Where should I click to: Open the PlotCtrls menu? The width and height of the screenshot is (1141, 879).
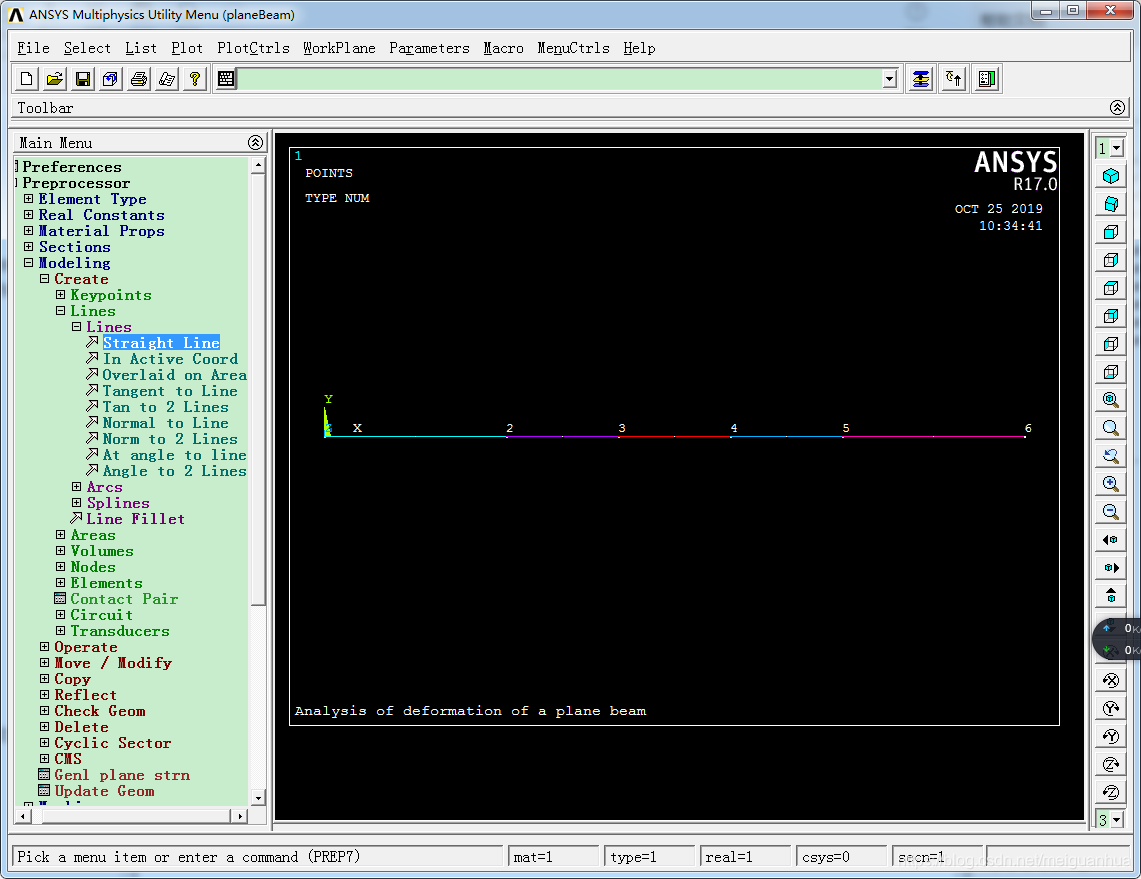(x=253, y=48)
